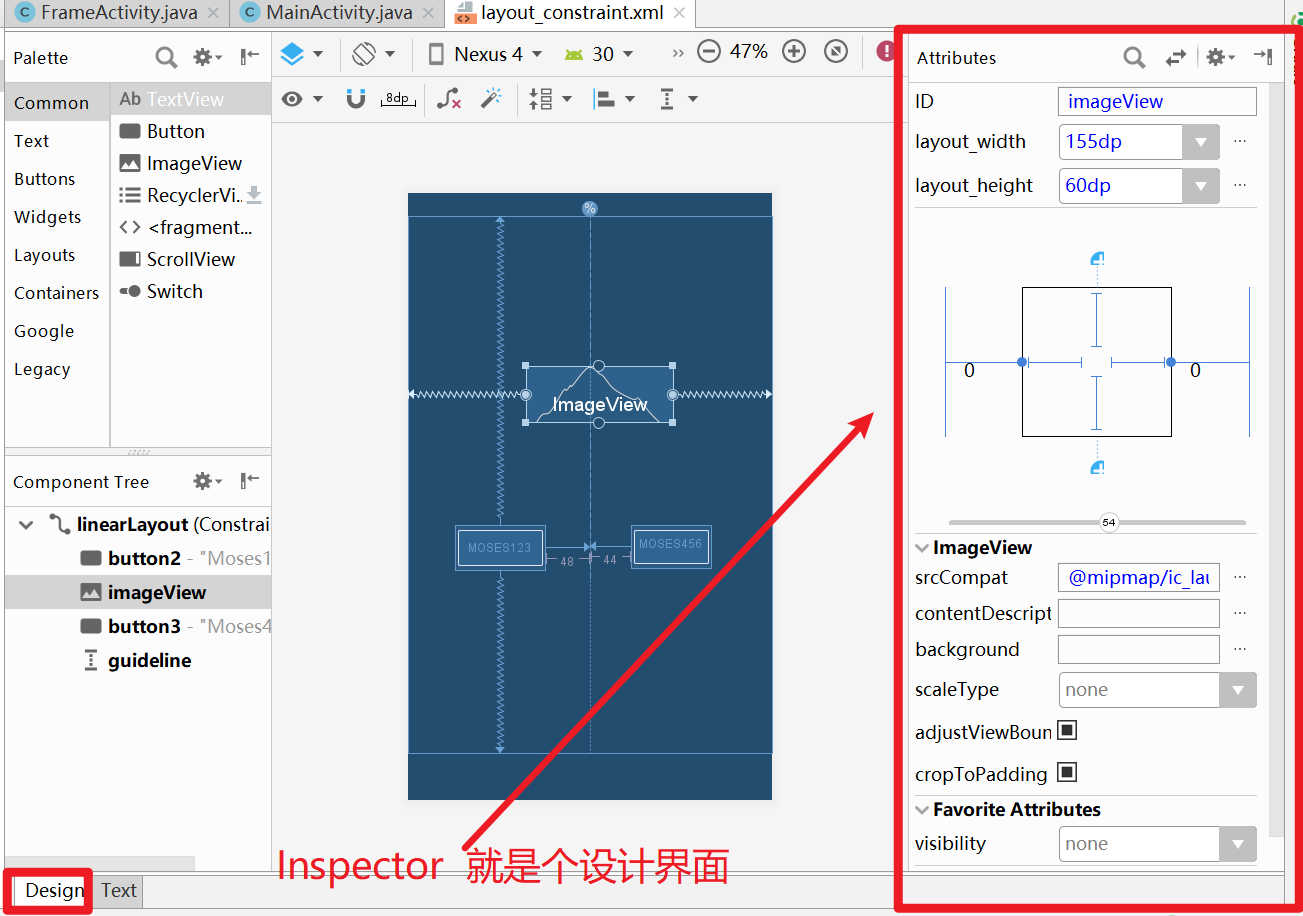Set the default margins 8dp

tap(398, 99)
